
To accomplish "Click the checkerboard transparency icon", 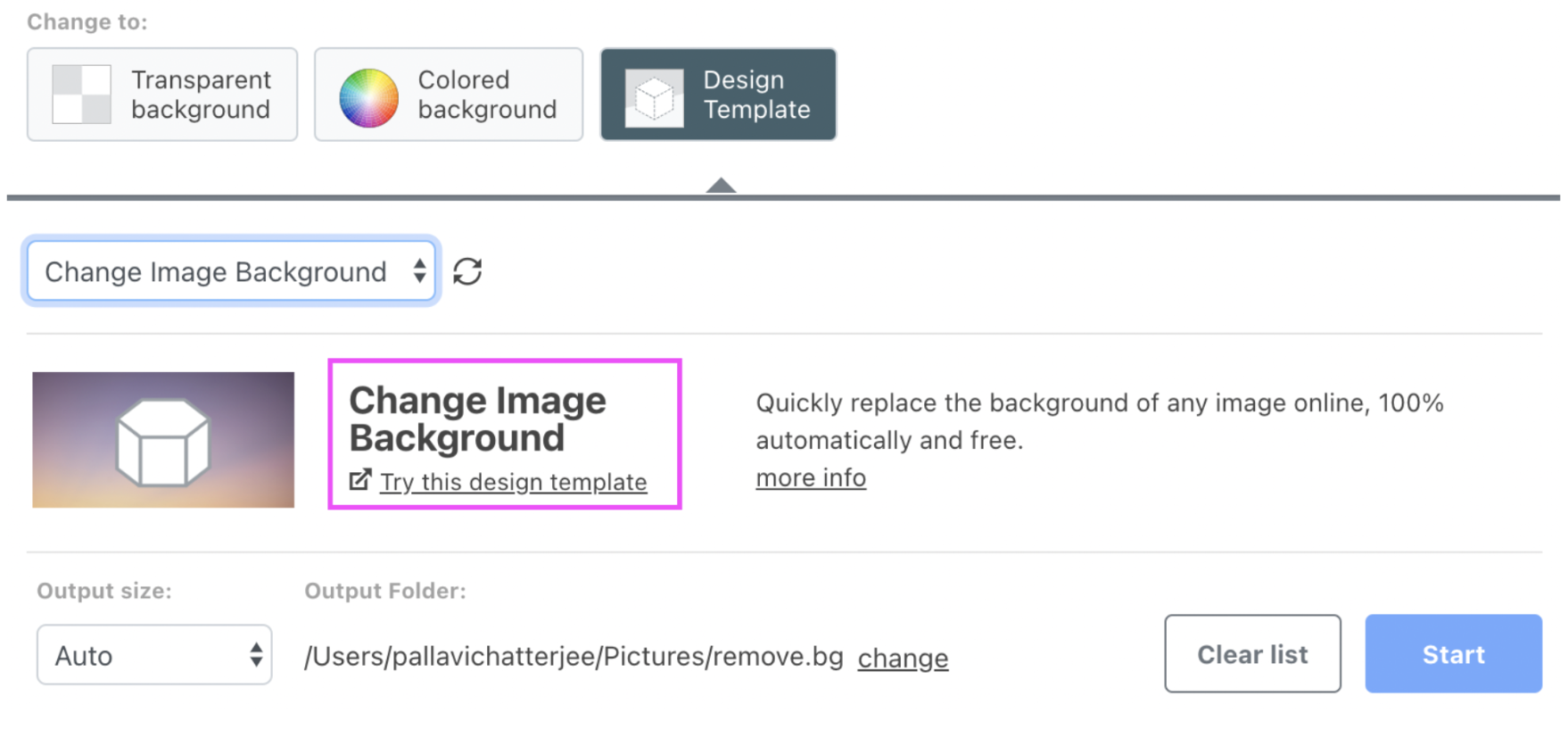I will (81, 94).
